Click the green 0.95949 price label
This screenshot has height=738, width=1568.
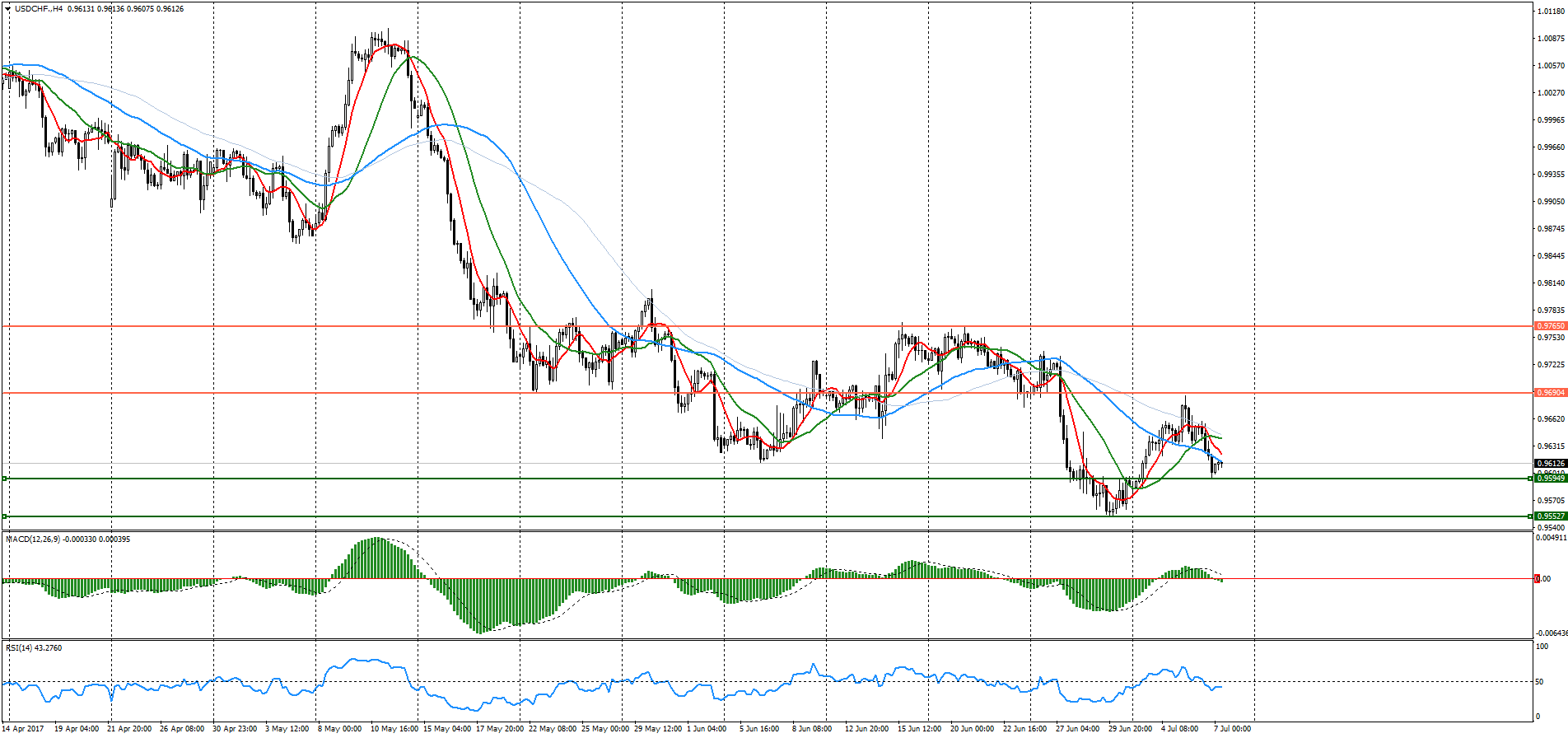point(1550,479)
